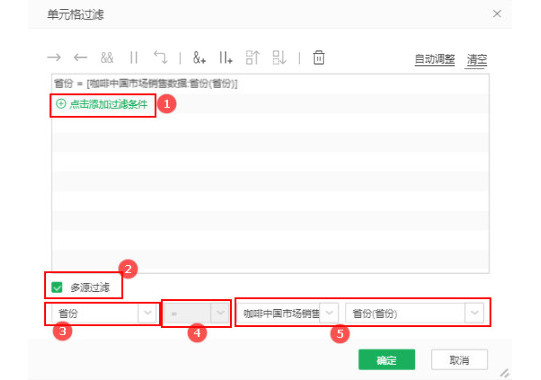Click the undo/revert arrow icon
Screen dimensions: 541x380
pos(160,57)
